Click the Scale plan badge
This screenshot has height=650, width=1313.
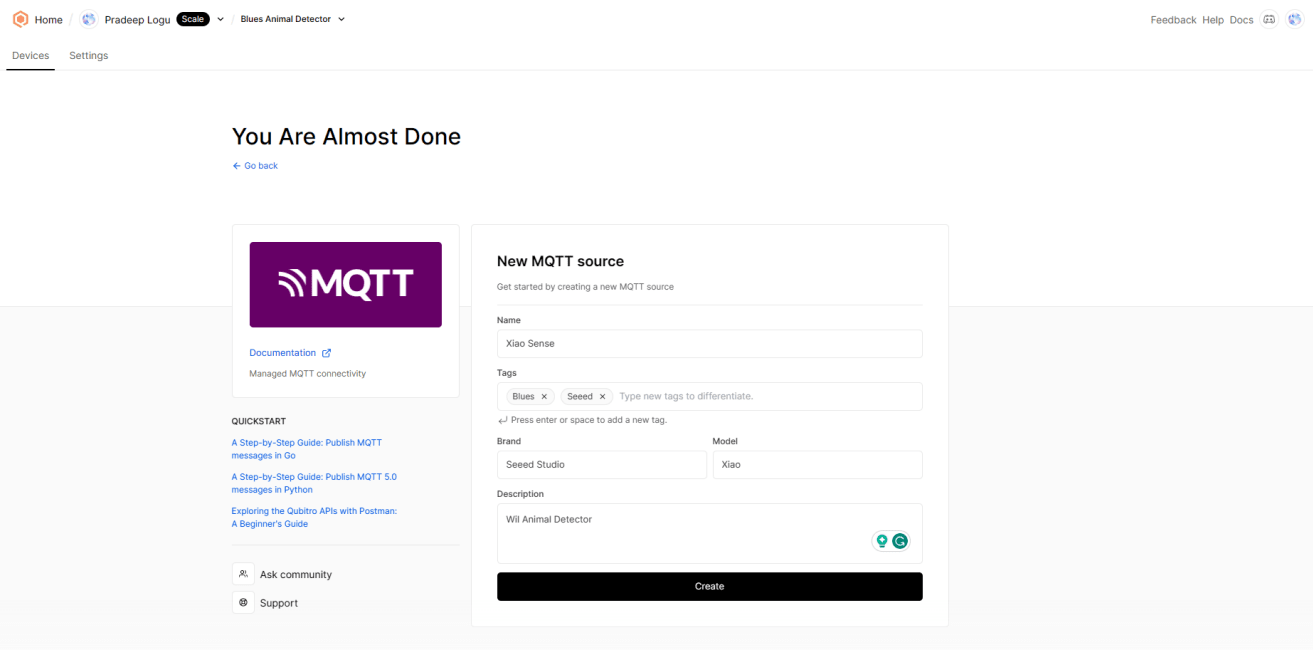(x=193, y=19)
